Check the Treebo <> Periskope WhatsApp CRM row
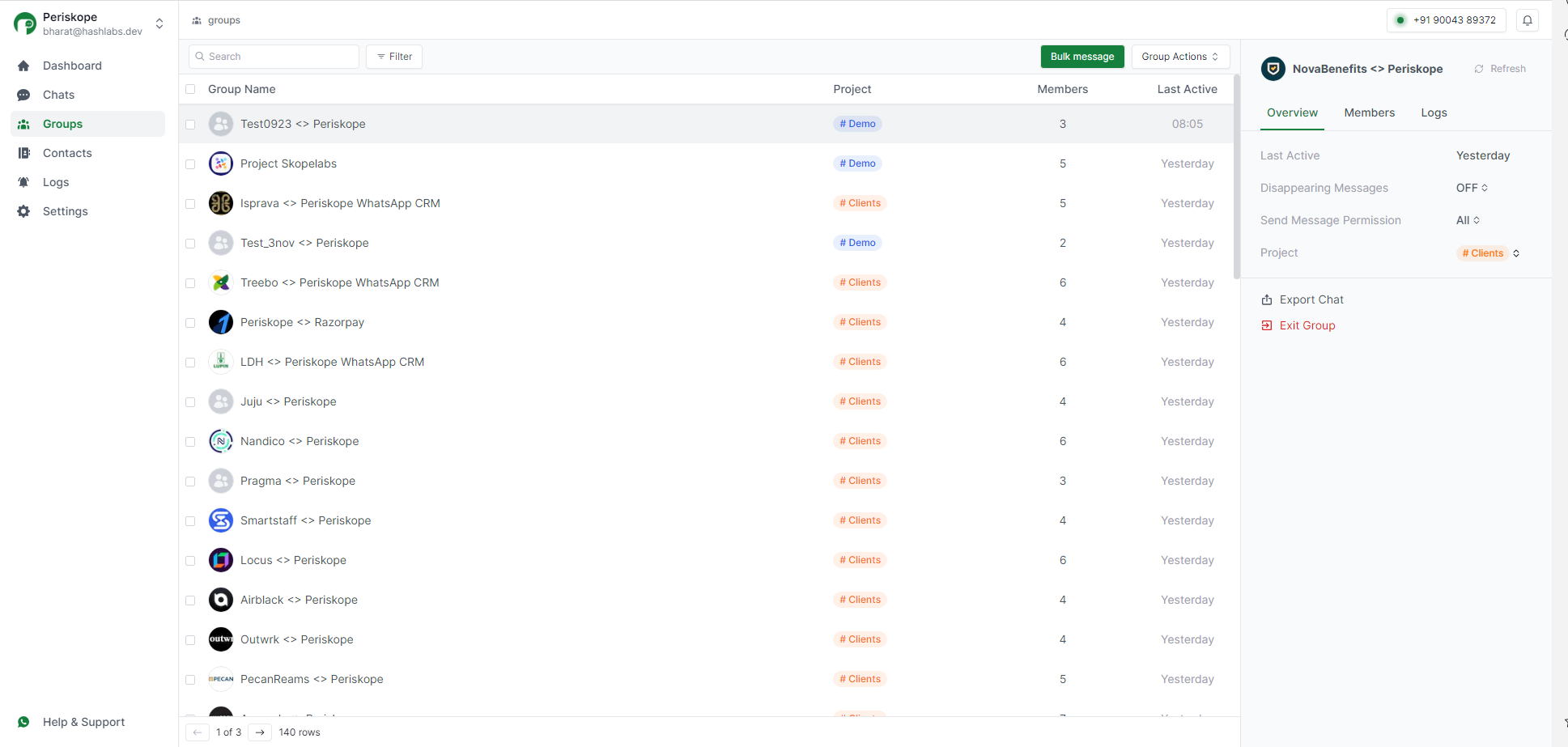This screenshot has width=1568, height=747. [x=190, y=282]
